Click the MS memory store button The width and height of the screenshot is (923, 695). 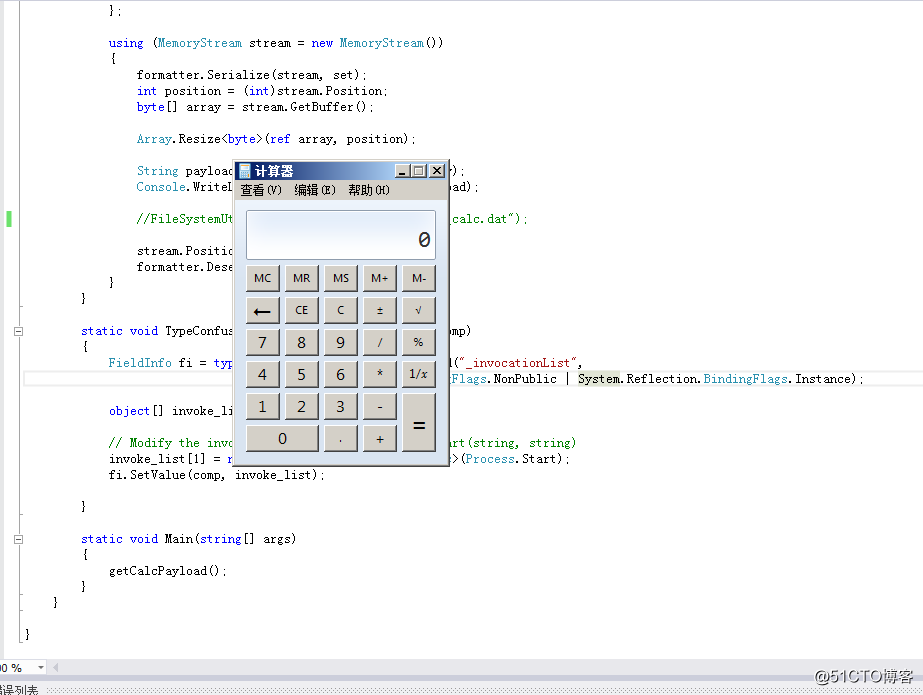click(x=341, y=278)
